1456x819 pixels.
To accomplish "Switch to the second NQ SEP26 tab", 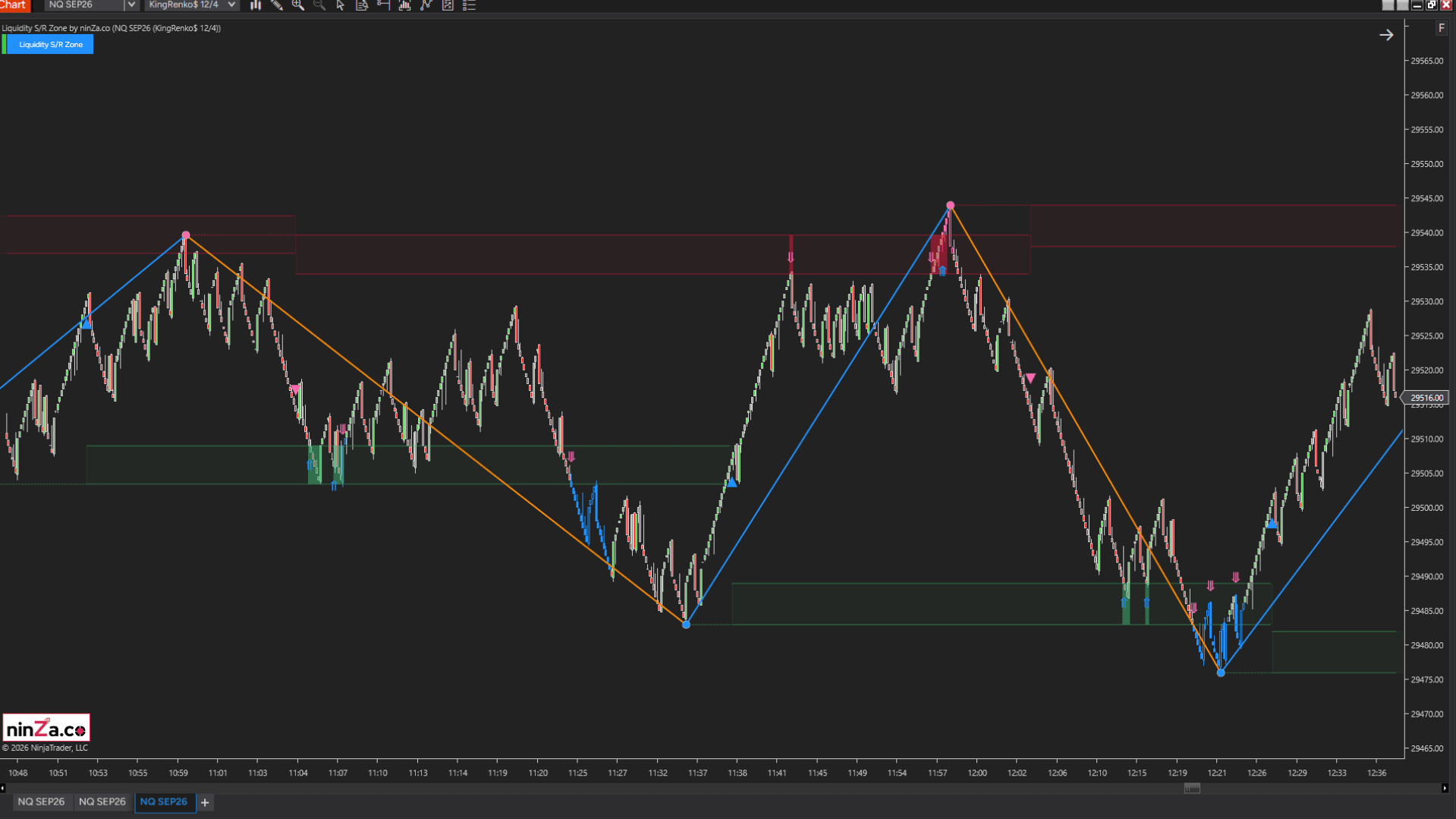I will 102,802.
